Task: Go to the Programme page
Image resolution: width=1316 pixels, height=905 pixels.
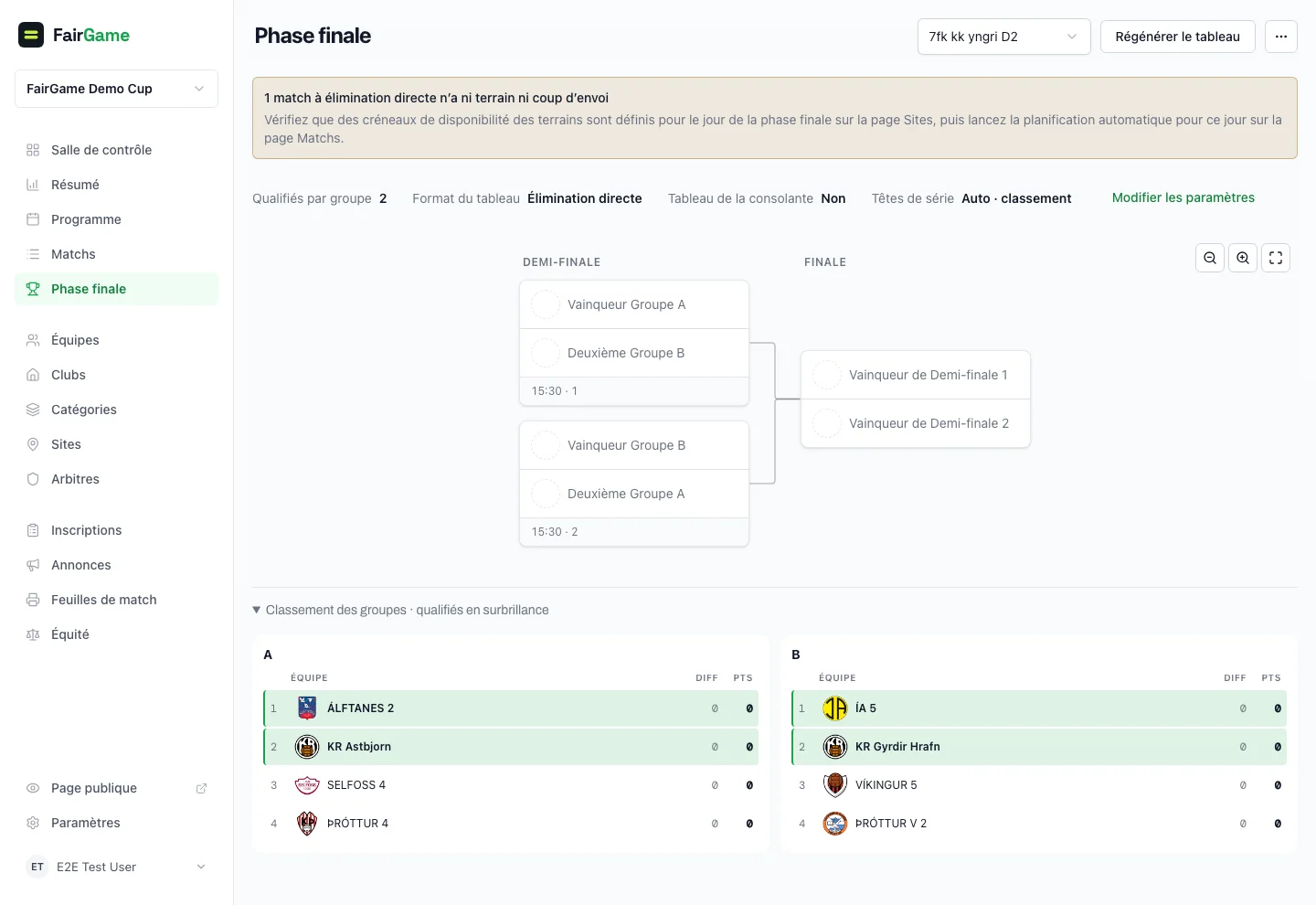Action: coord(116,219)
